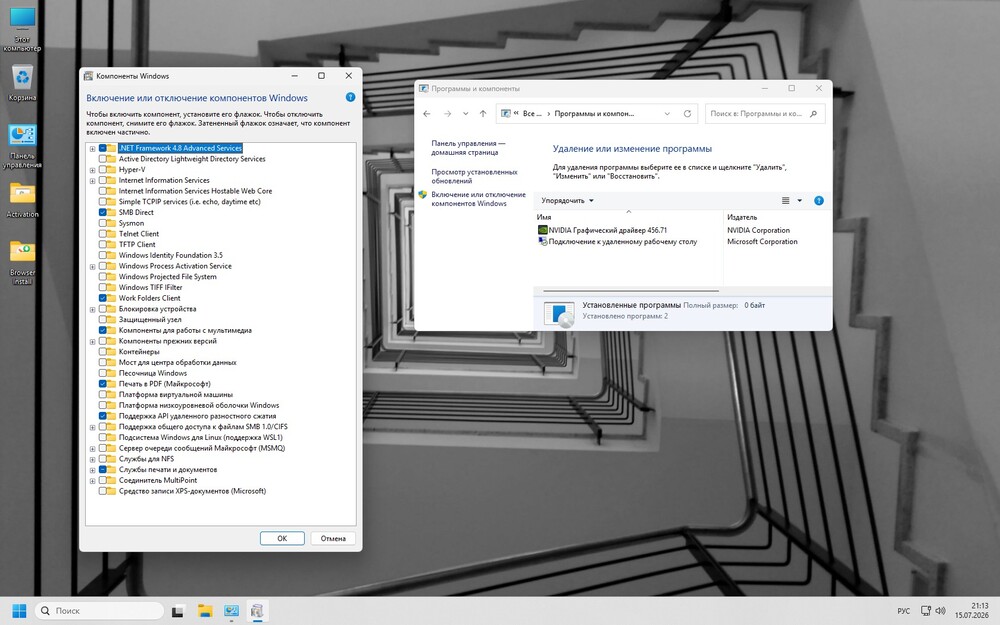
Task: Select the NVIDIA driver program icon
Action: pos(543,230)
